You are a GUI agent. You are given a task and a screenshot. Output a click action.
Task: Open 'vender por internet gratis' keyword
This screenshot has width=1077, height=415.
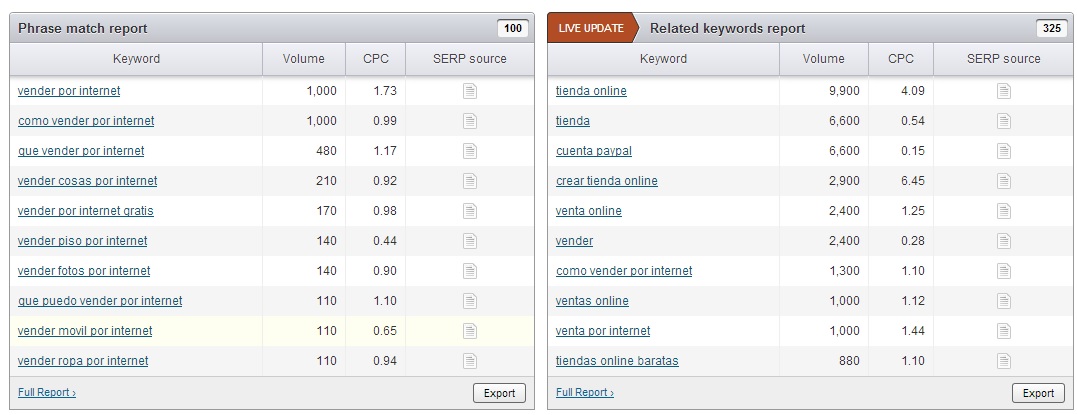pyautogui.click(x=86, y=210)
